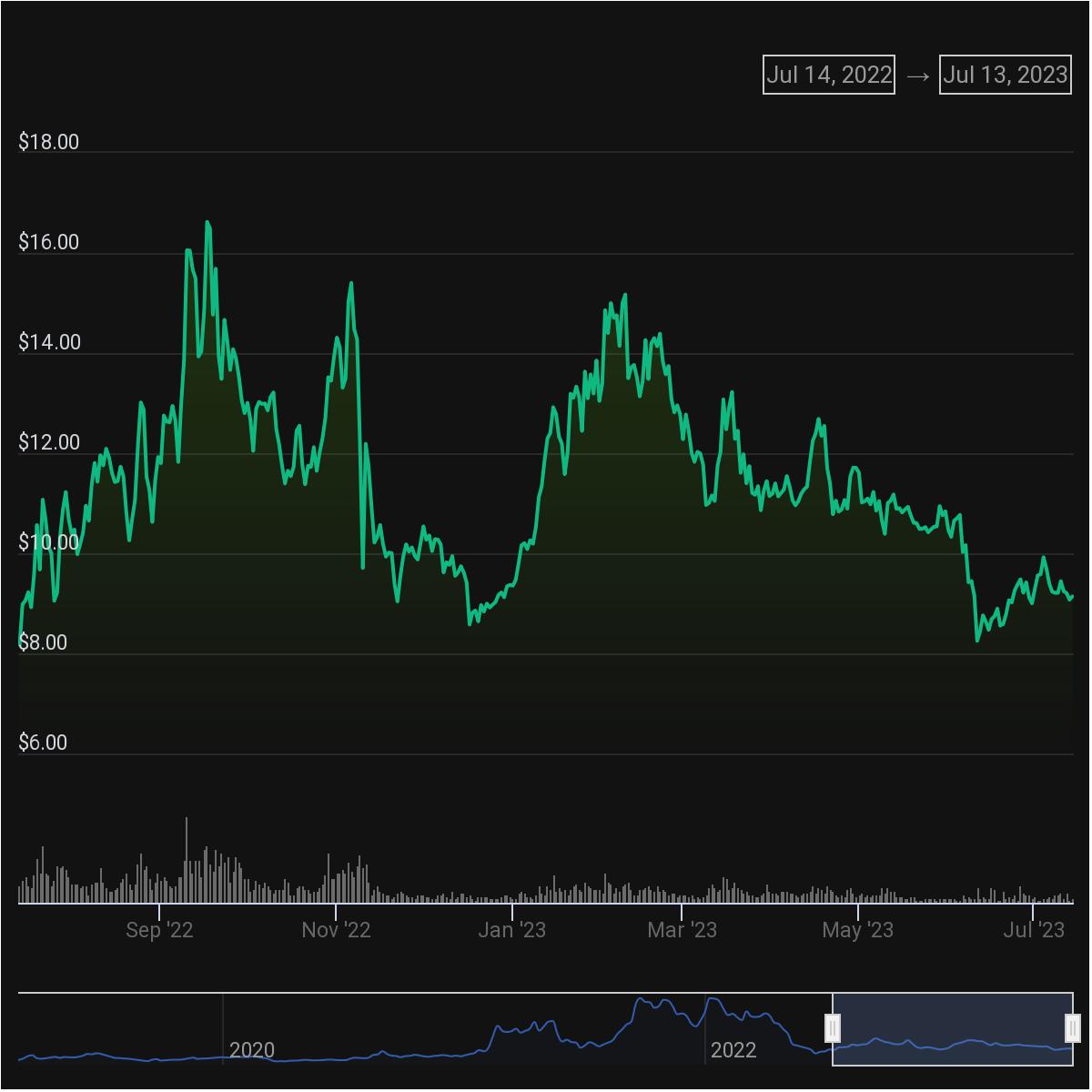Image resolution: width=1092 pixels, height=1092 pixels.
Task: Click the Nov '22 date label
Action: coord(336,930)
